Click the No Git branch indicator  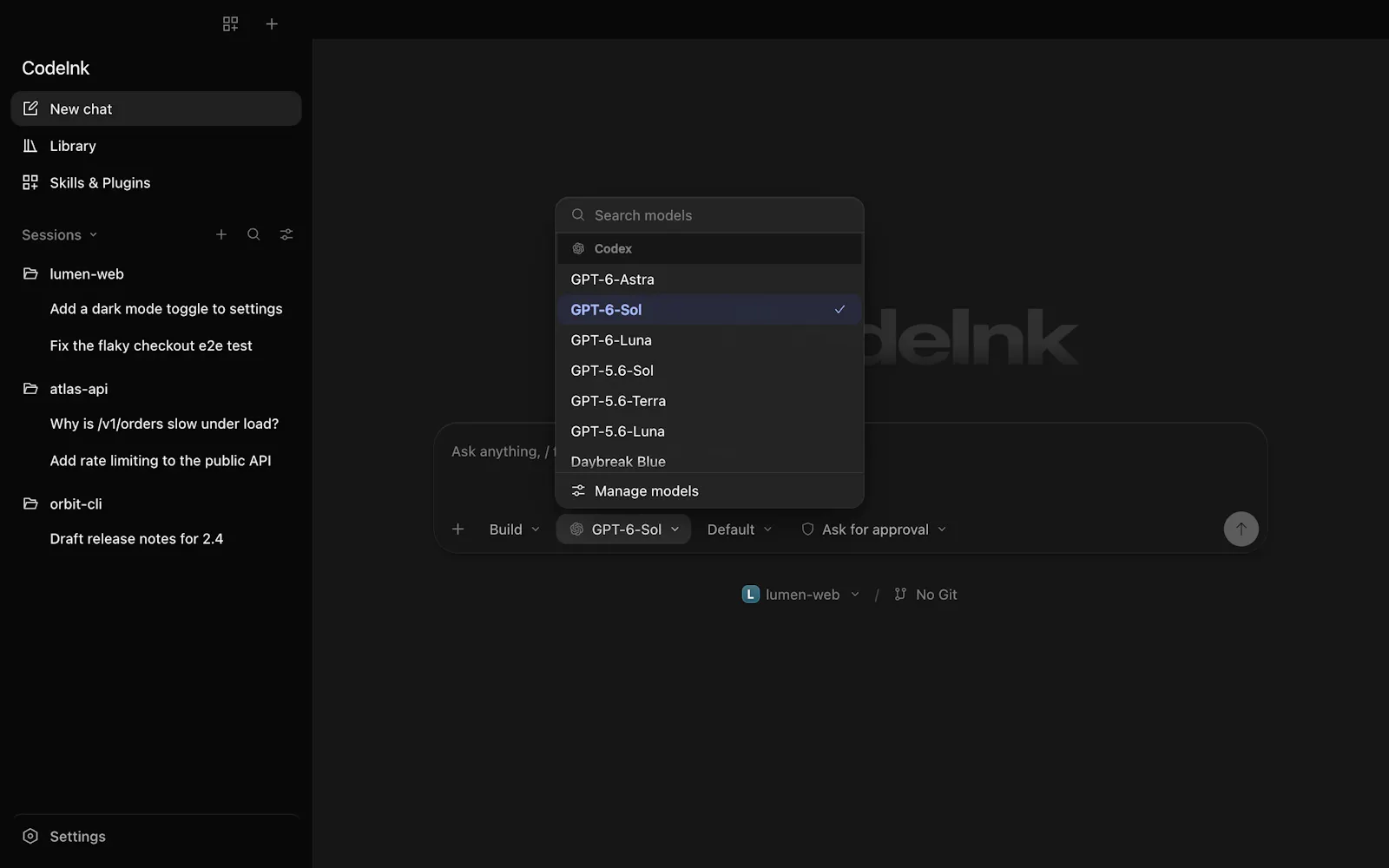(x=925, y=595)
